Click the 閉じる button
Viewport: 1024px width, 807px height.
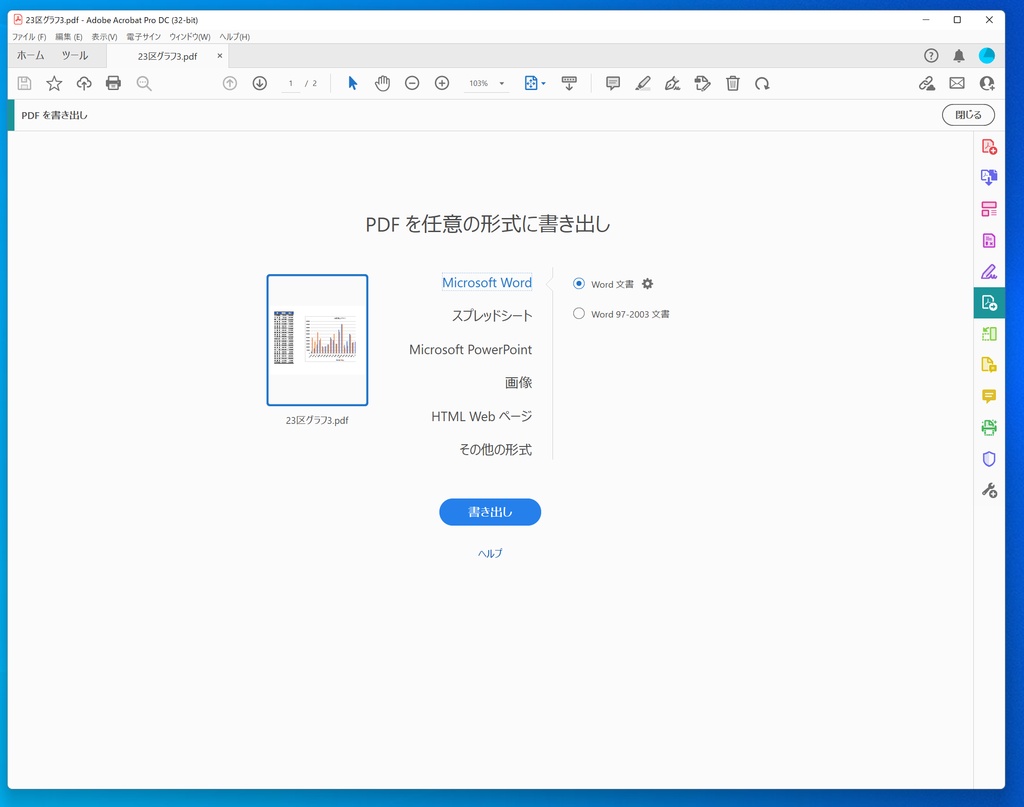pos(968,115)
